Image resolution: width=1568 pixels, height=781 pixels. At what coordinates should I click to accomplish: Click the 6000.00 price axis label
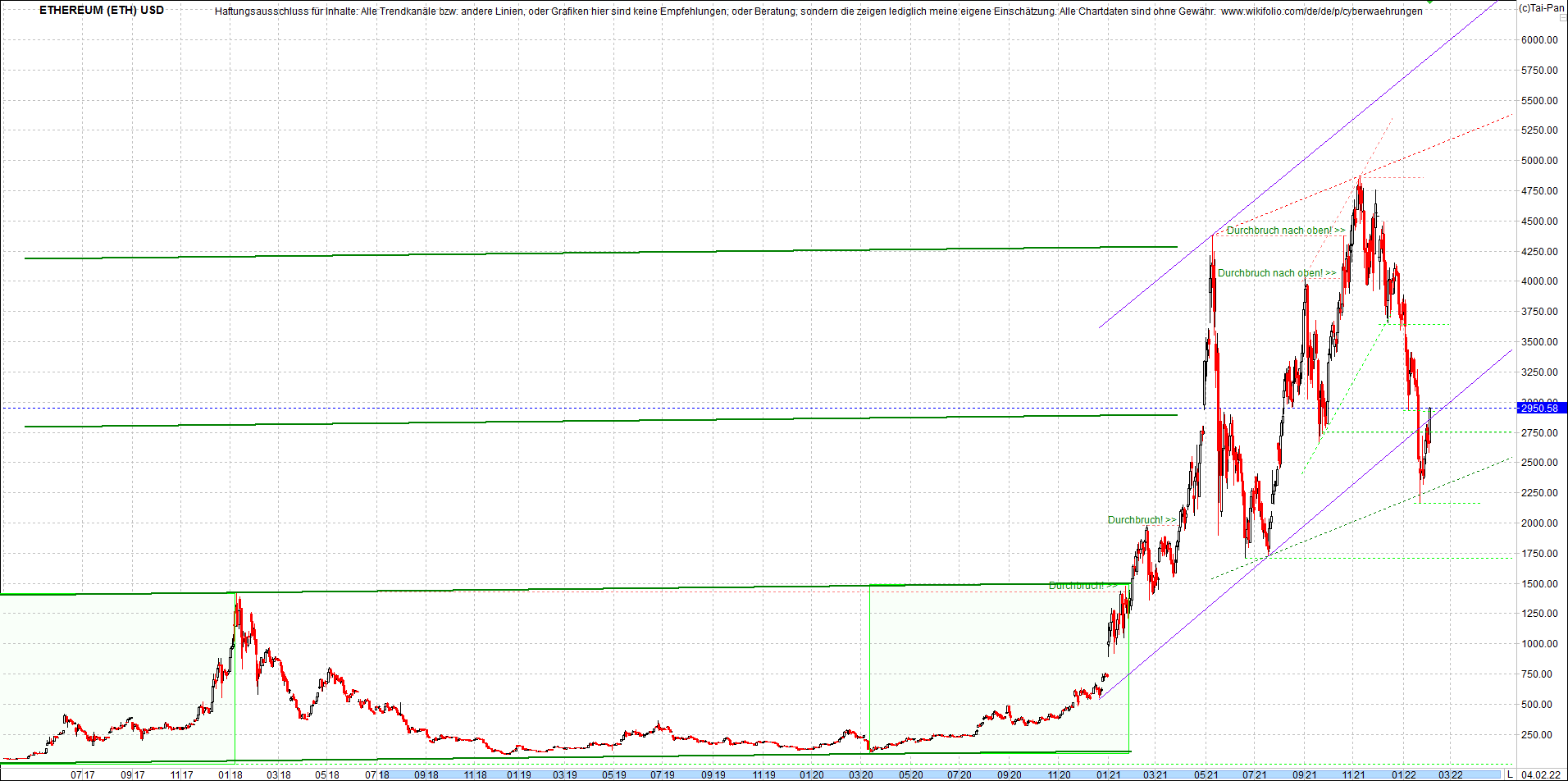[1539, 39]
